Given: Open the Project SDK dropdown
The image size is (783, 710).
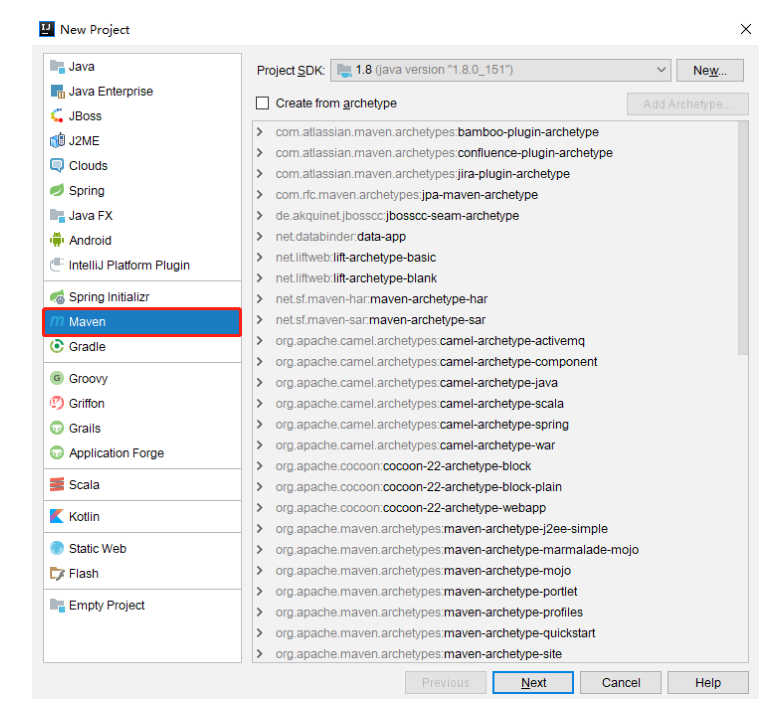Looking at the screenshot, I should click(x=501, y=70).
